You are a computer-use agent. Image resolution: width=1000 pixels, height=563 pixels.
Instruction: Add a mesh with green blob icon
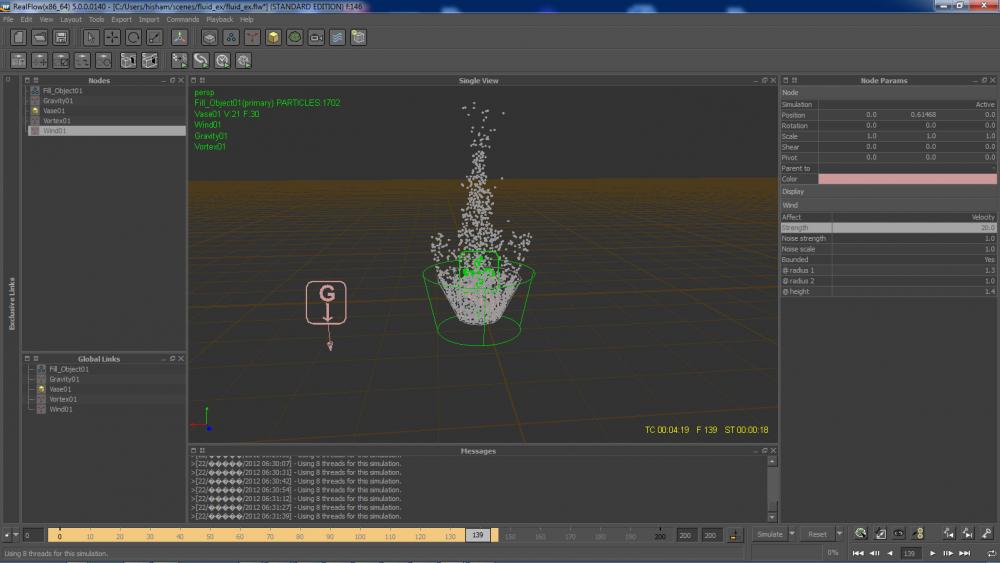tap(295, 38)
